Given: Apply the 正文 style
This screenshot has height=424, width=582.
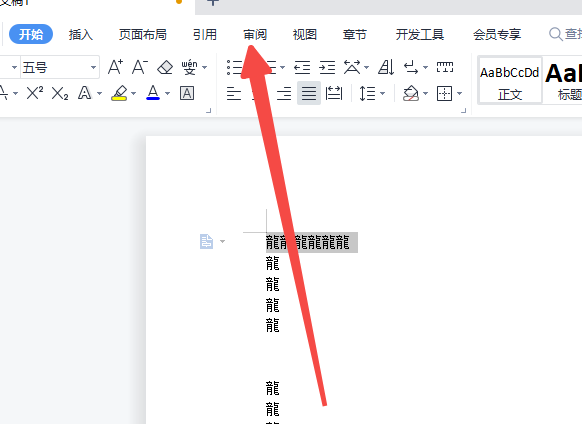Looking at the screenshot, I should [510, 80].
